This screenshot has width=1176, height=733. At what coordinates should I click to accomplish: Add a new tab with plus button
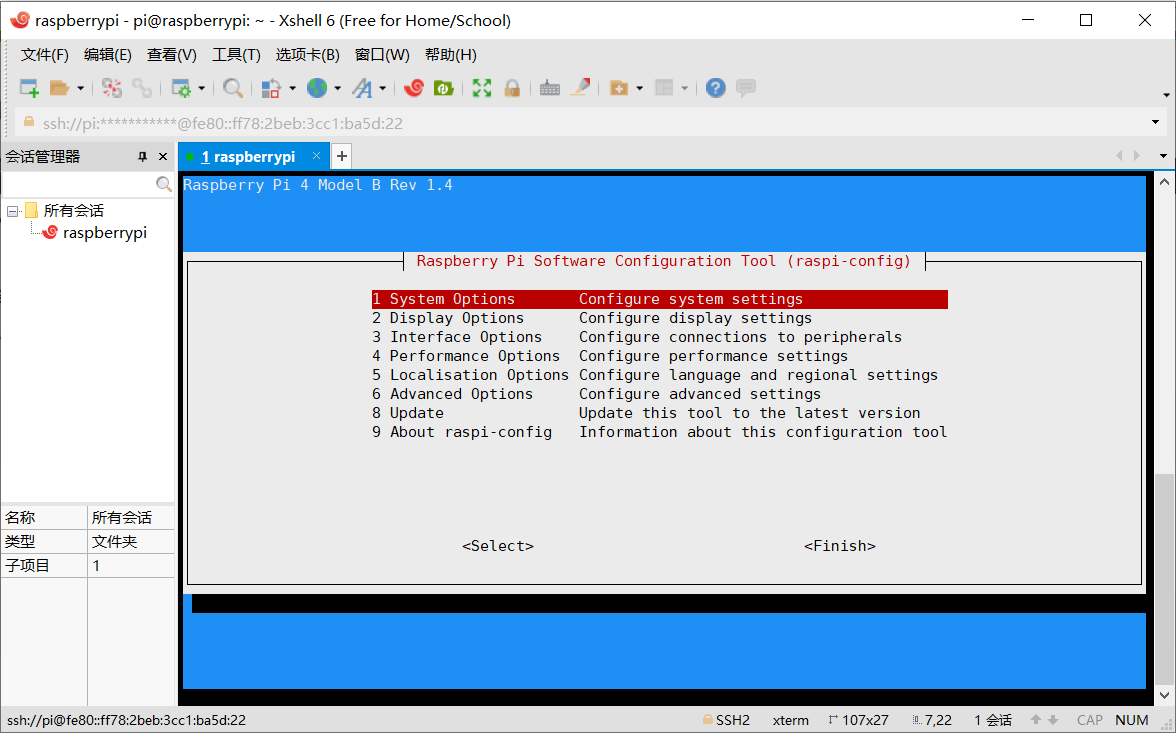tap(342, 156)
